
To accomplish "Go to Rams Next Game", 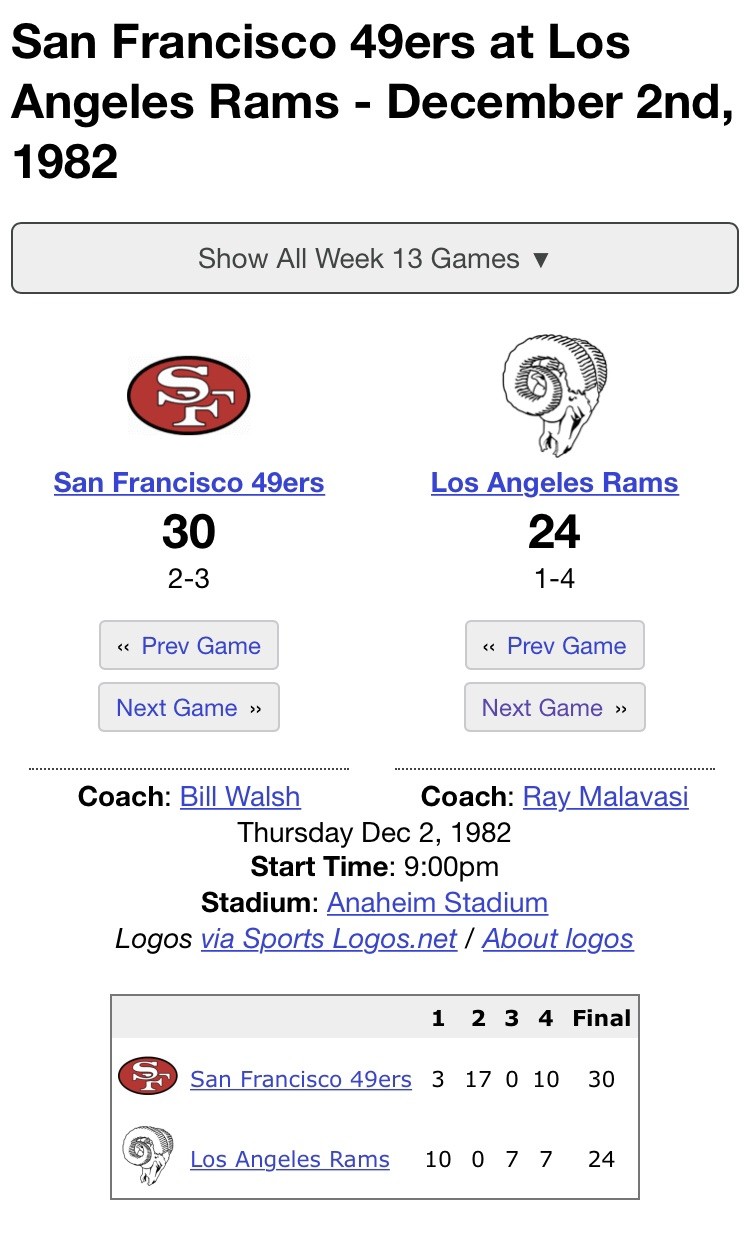I will click(555, 707).
